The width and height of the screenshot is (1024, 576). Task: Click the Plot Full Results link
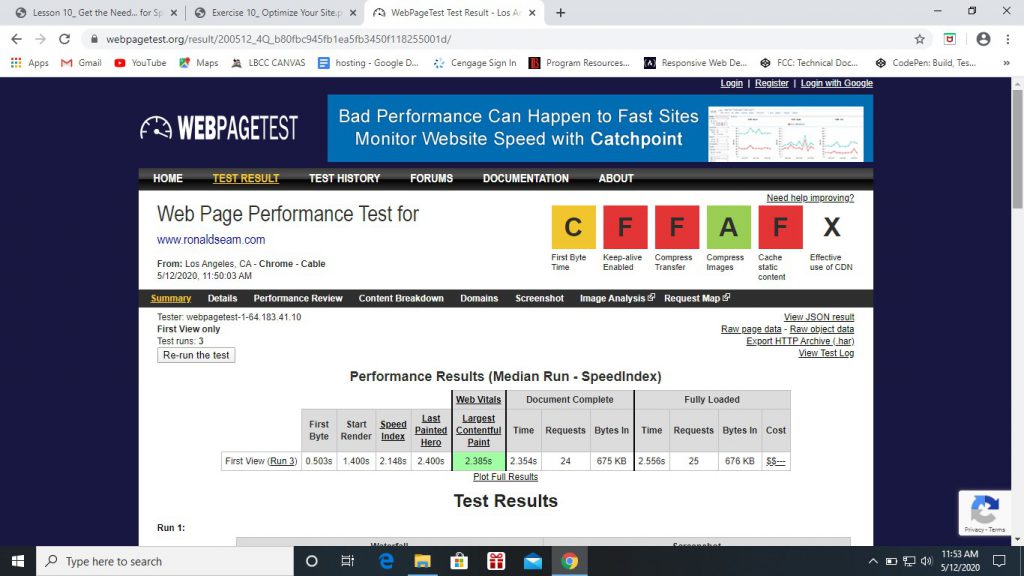coord(505,477)
